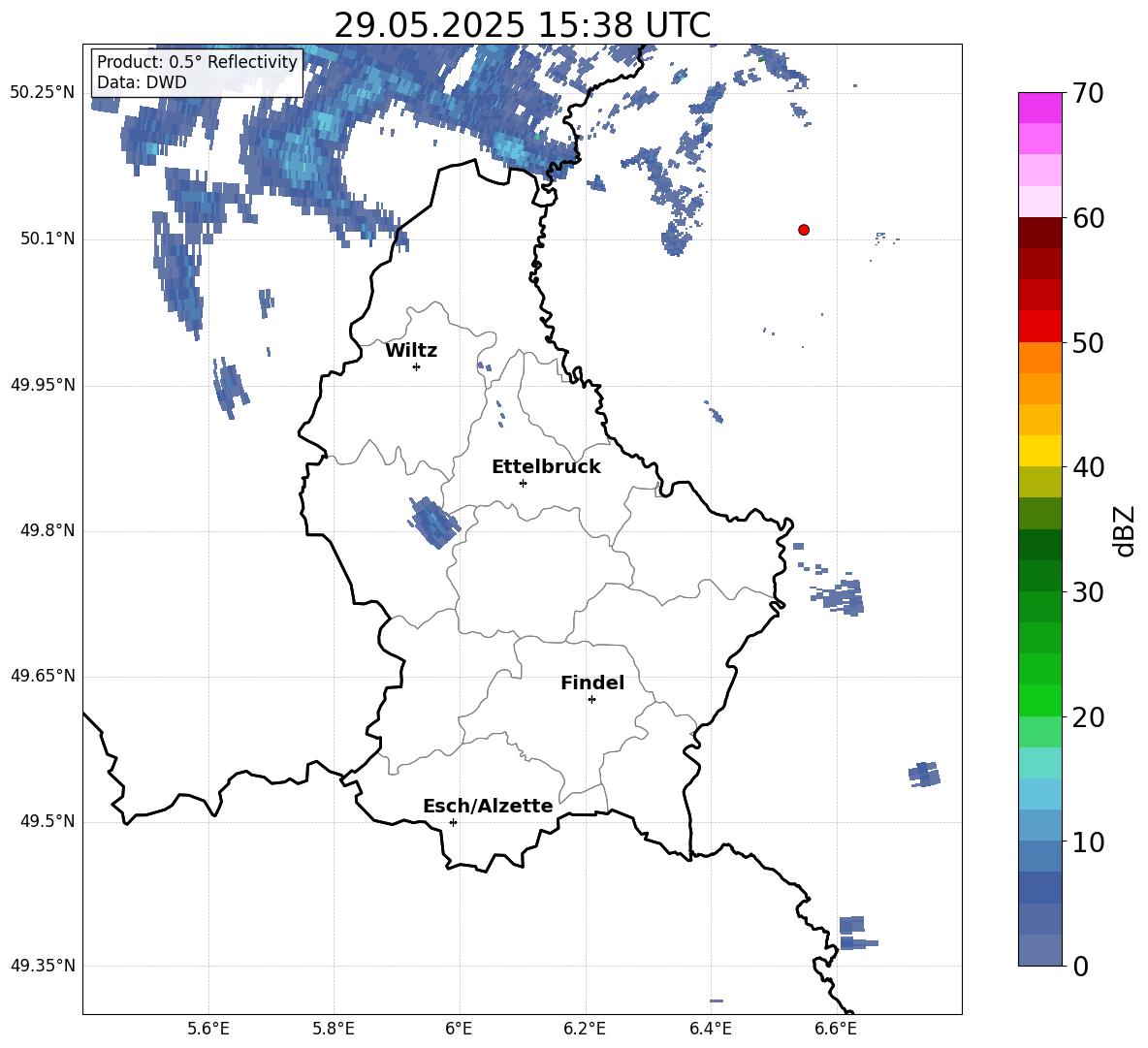Click the 6°E longitude label
The image size is (1148, 1048).
point(459,1029)
